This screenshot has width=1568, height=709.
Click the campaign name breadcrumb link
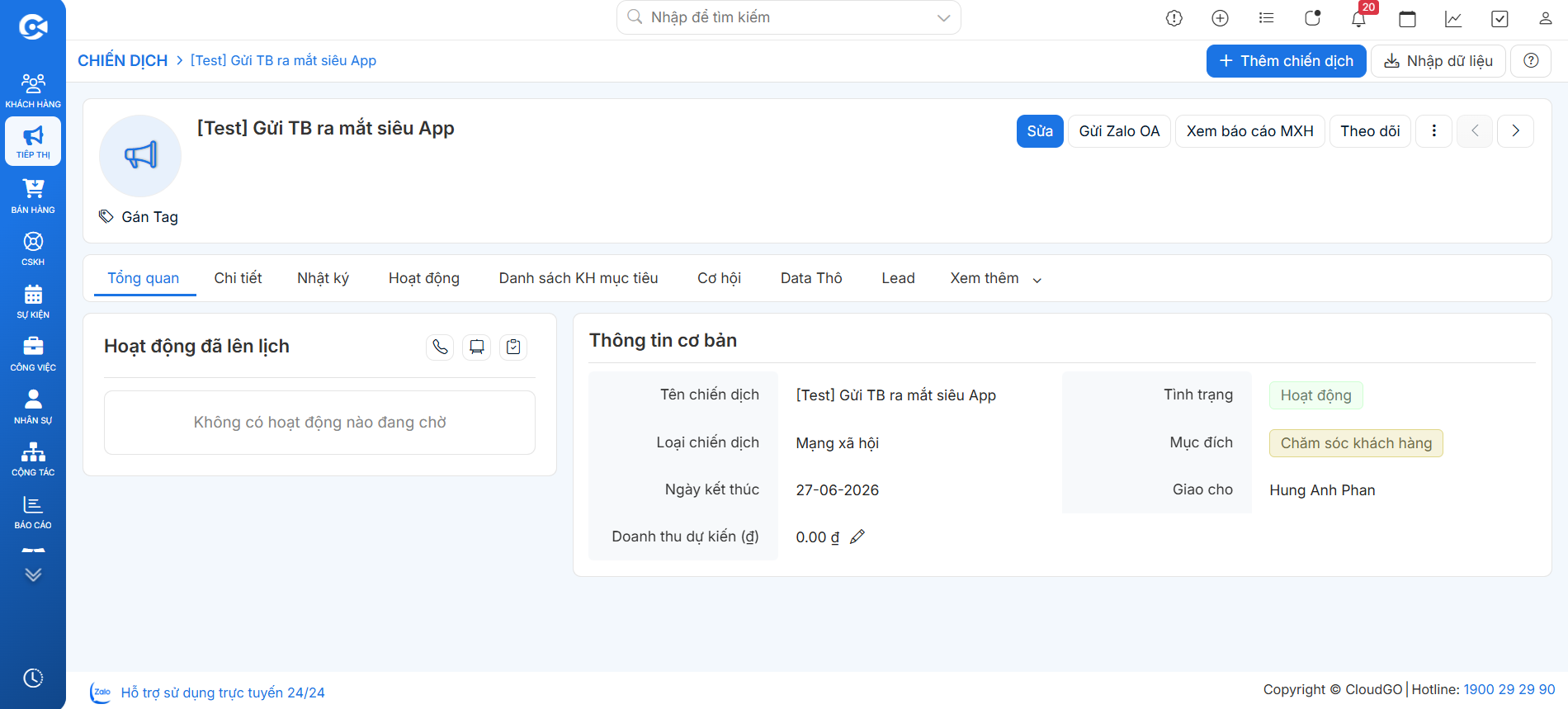283,61
